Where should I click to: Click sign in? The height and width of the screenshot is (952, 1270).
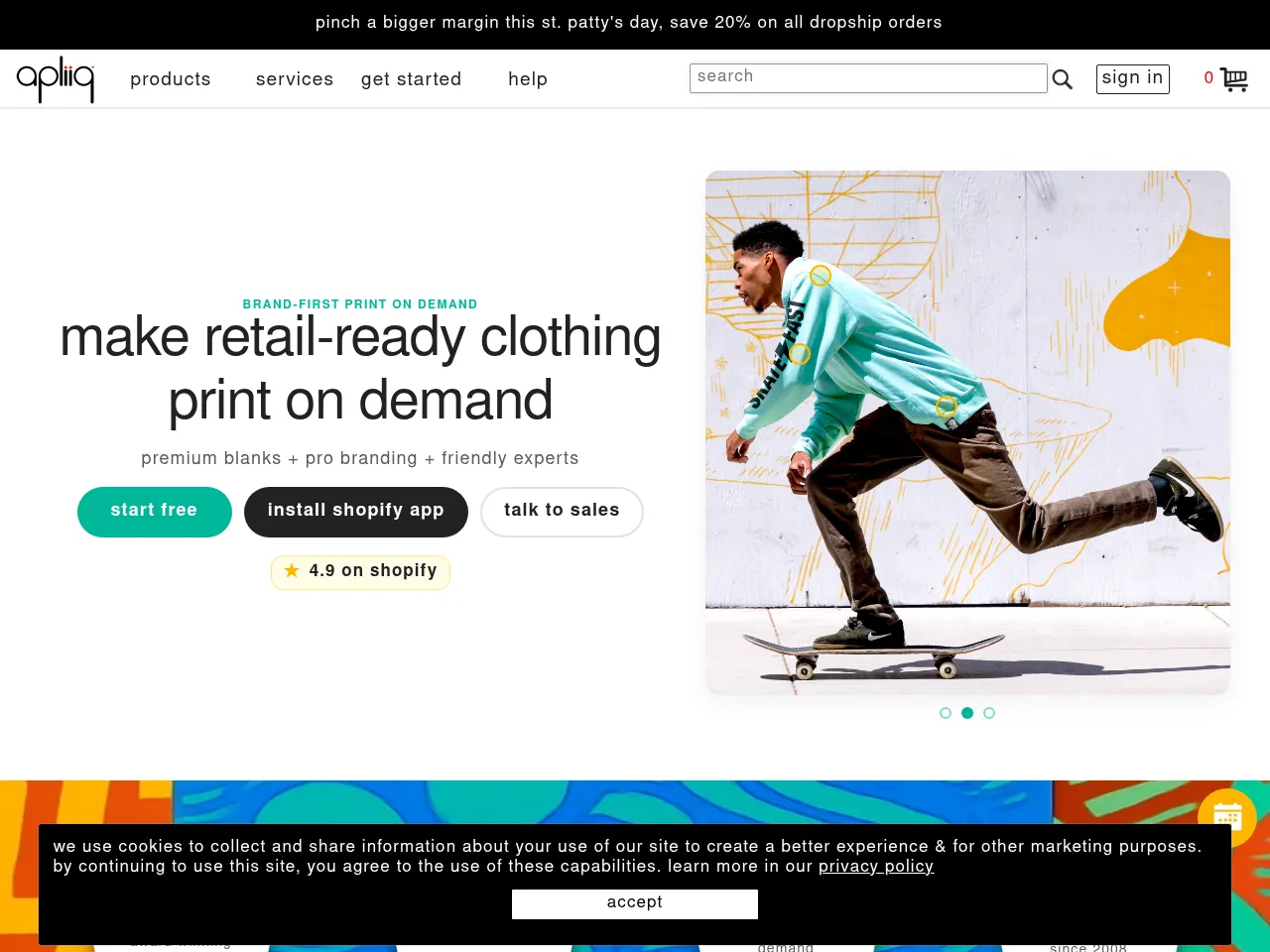(1132, 78)
